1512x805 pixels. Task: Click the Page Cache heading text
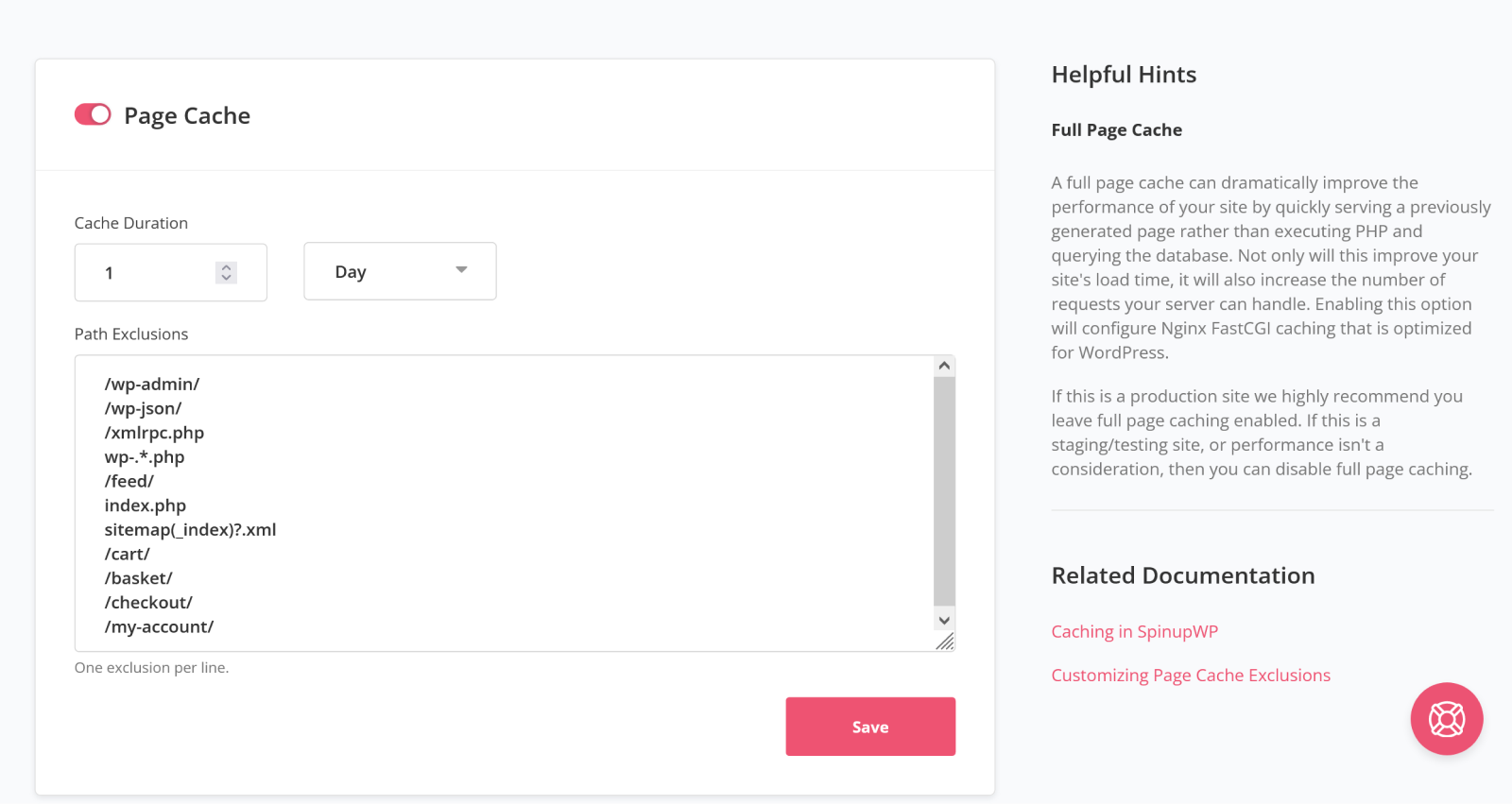click(x=187, y=115)
